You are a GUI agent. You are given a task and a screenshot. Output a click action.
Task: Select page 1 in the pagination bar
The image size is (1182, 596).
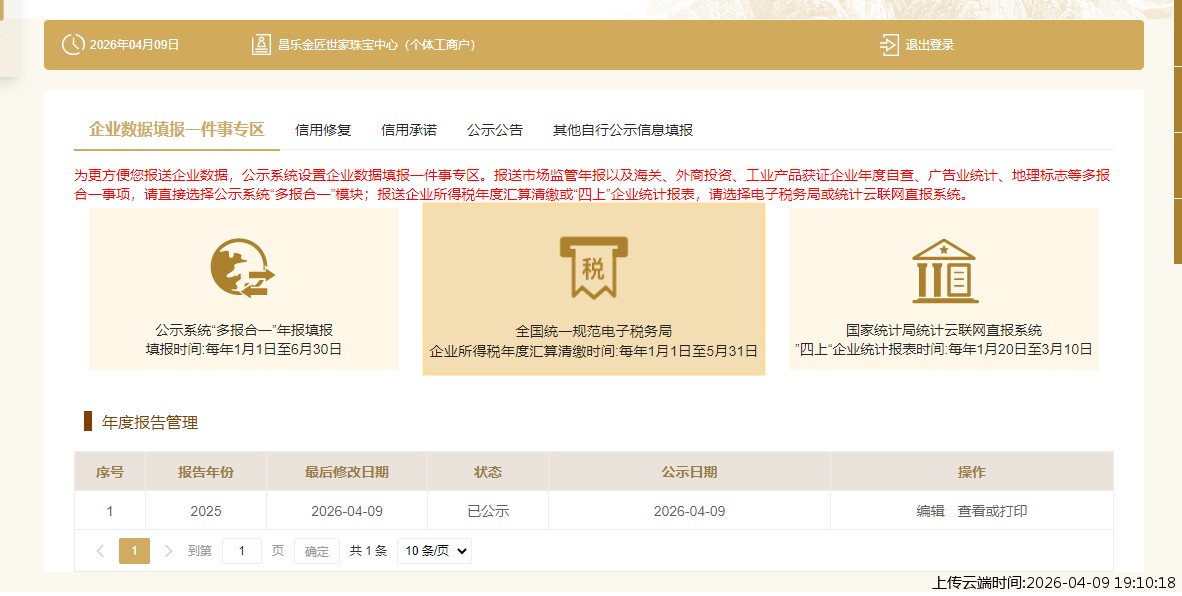coord(134,551)
